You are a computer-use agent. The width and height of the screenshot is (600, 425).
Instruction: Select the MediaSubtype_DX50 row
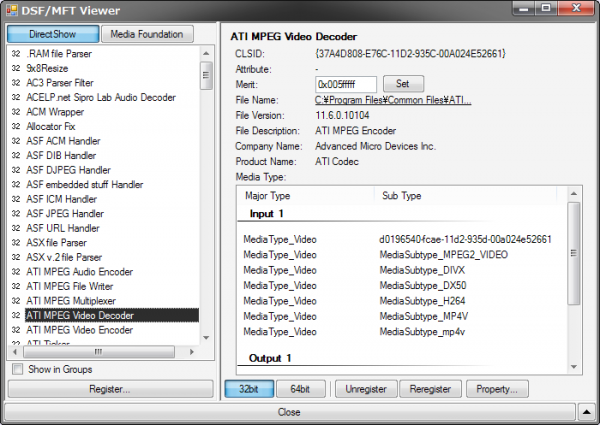(402, 285)
